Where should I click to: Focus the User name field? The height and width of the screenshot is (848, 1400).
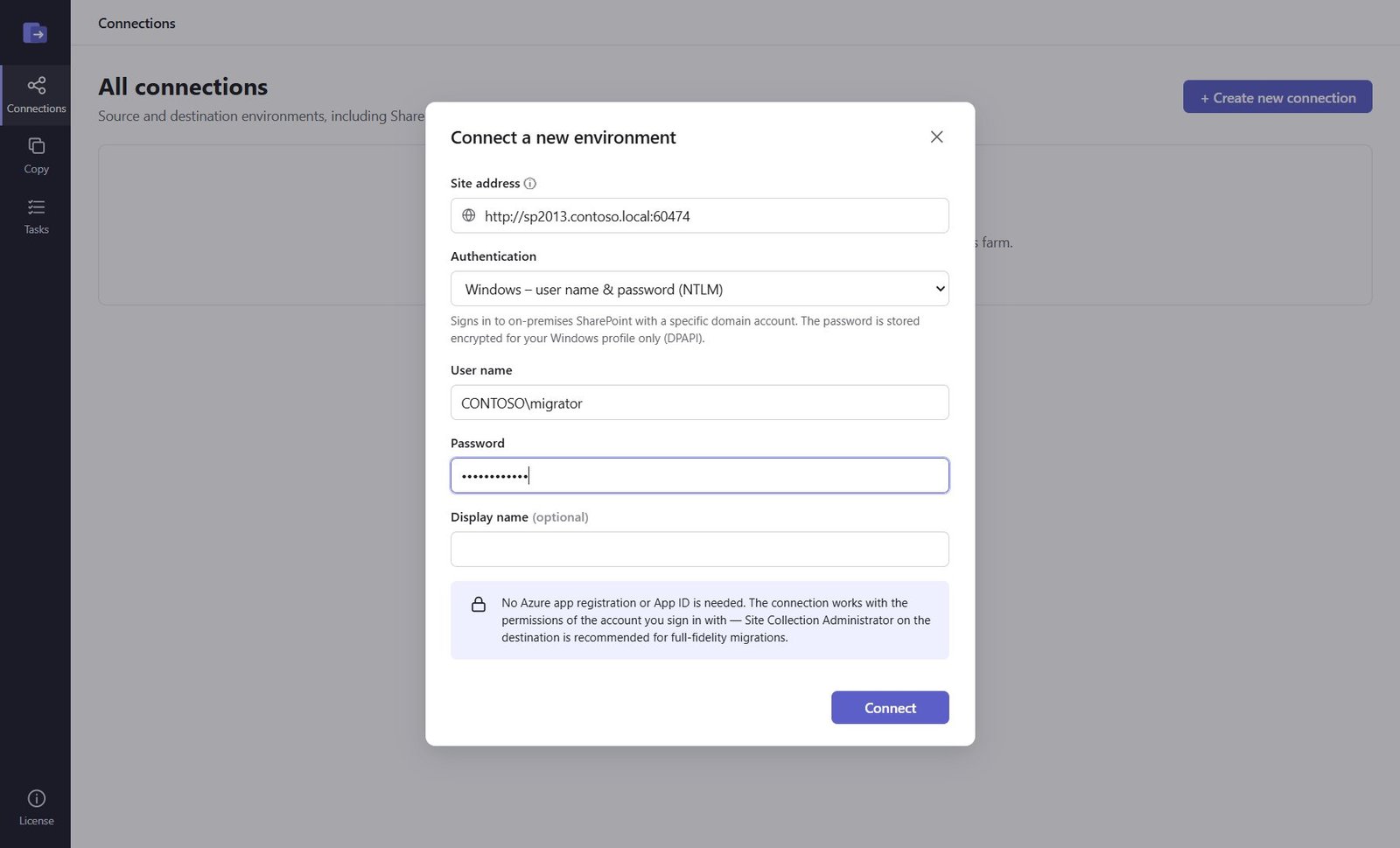(699, 403)
